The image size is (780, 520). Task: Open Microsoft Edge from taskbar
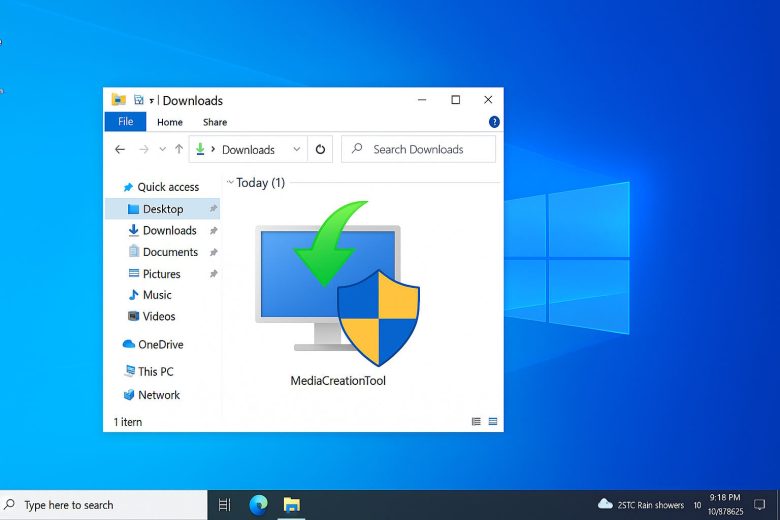click(258, 505)
